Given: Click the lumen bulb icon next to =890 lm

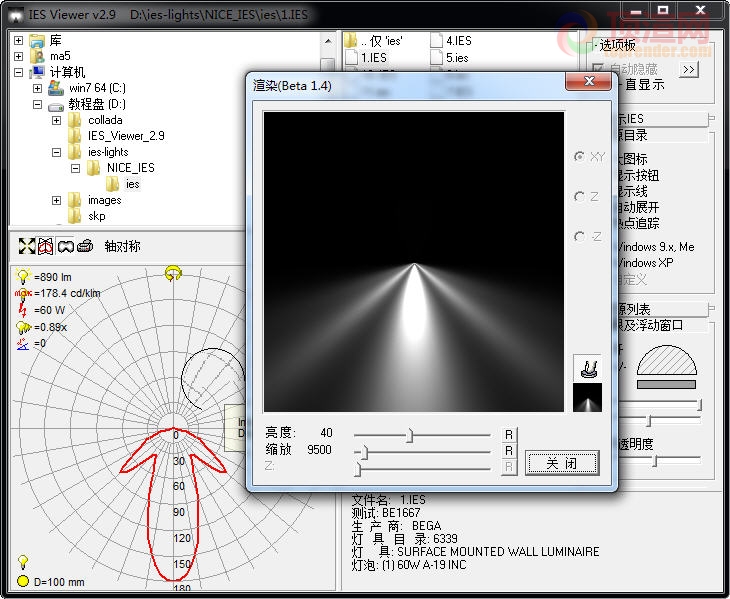Looking at the screenshot, I should [23, 276].
